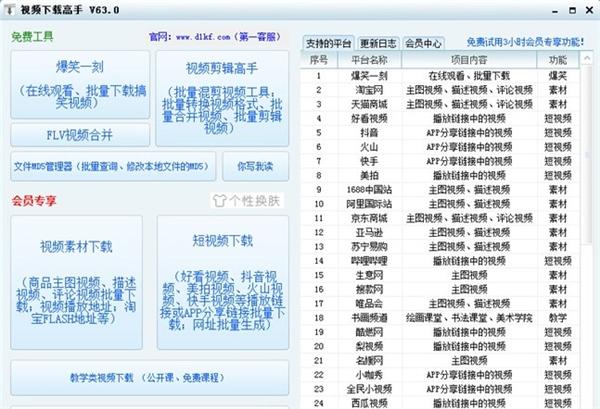Viewport: 600px width, 409px height.
Task: Select the 亚马逊 row
Action: (x=440, y=232)
